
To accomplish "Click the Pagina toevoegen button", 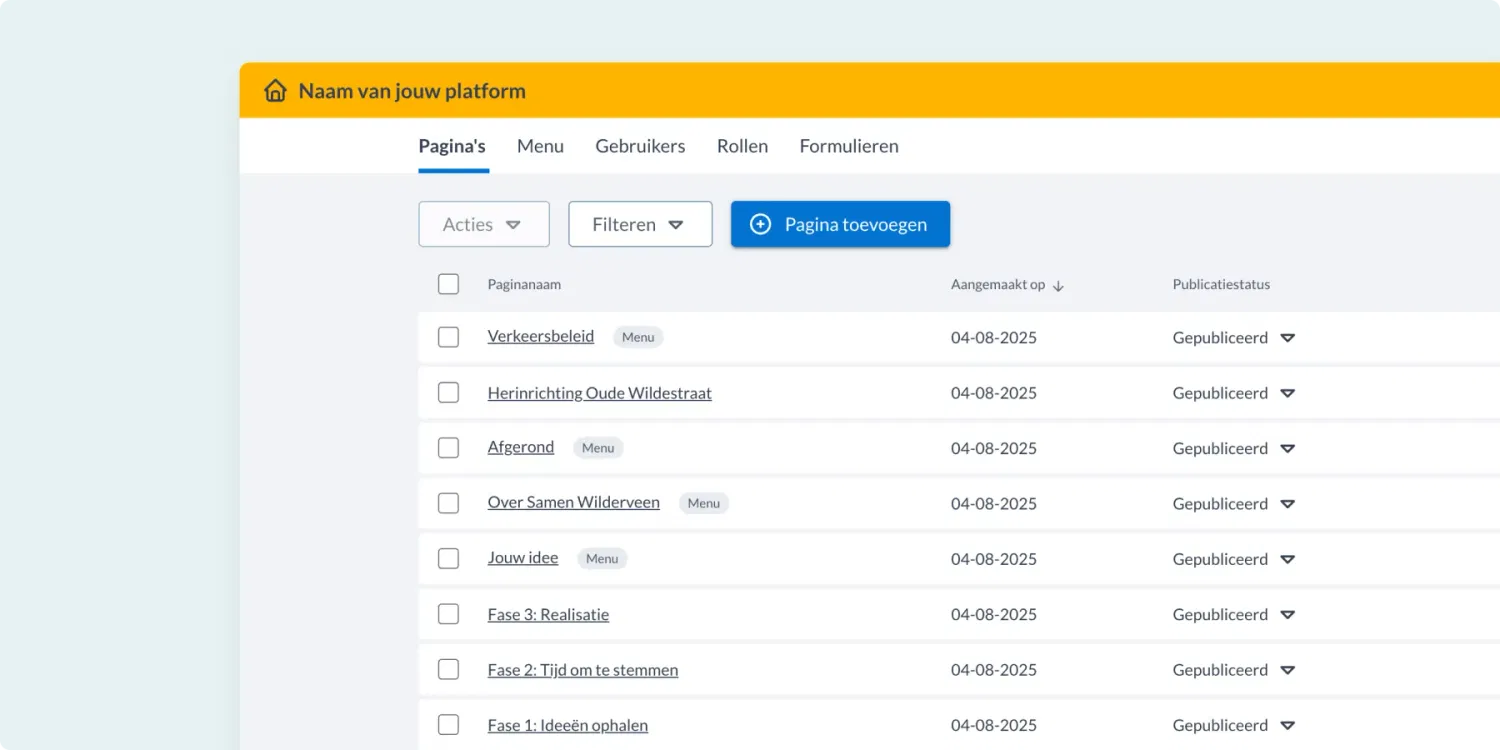I will pyautogui.click(x=840, y=224).
